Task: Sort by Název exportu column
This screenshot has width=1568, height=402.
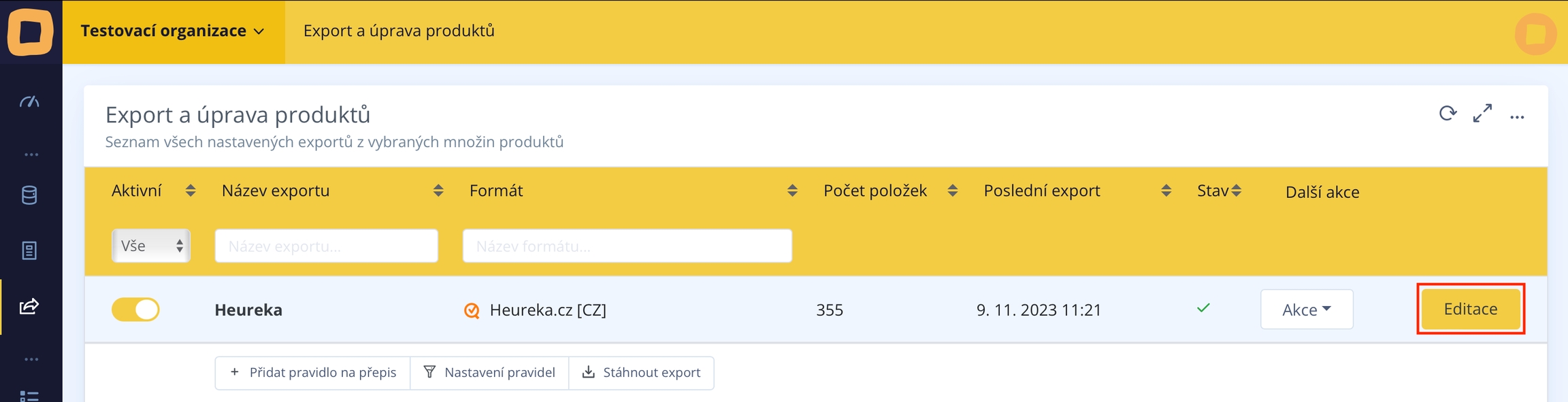Action: click(438, 191)
